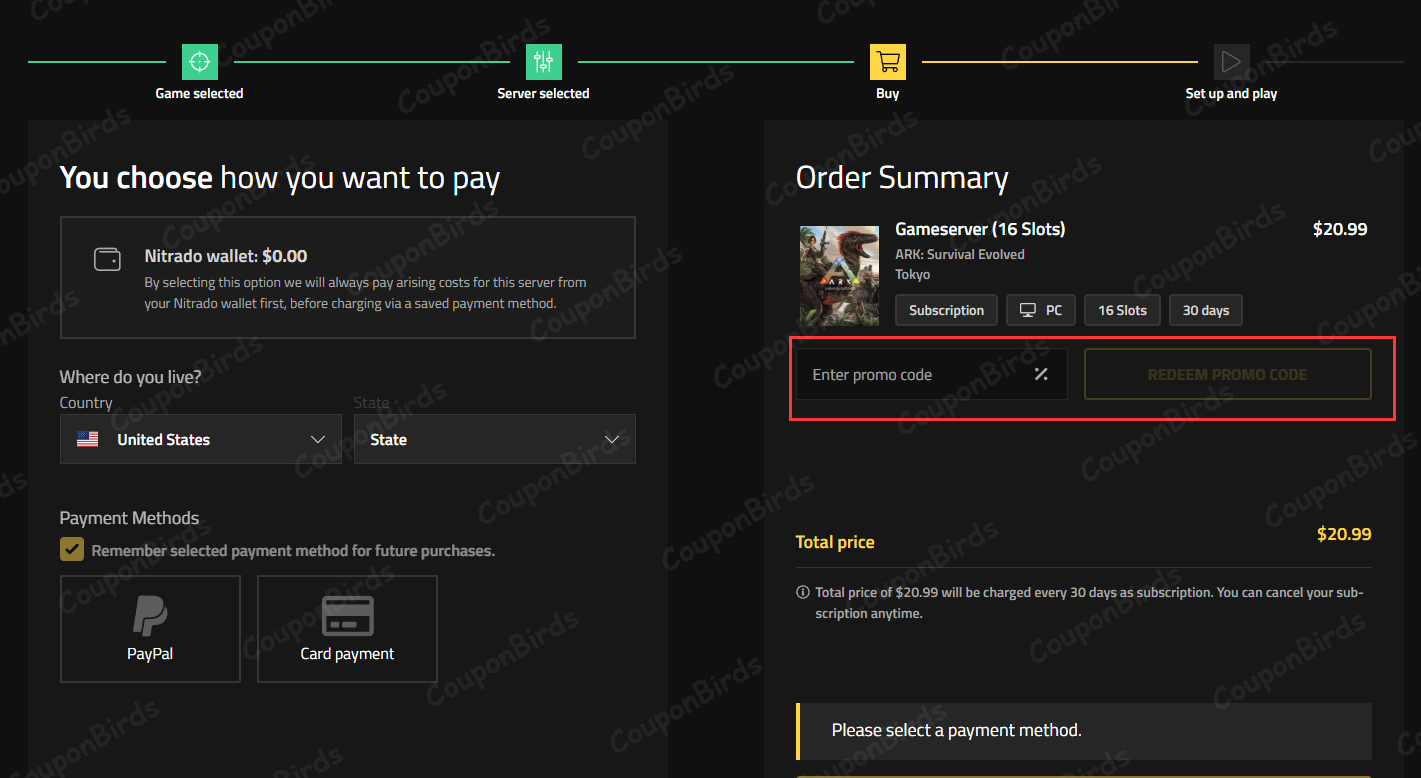Image resolution: width=1421 pixels, height=778 pixels.
Task: Click the Subscription tag
Action: click(946, 310)
